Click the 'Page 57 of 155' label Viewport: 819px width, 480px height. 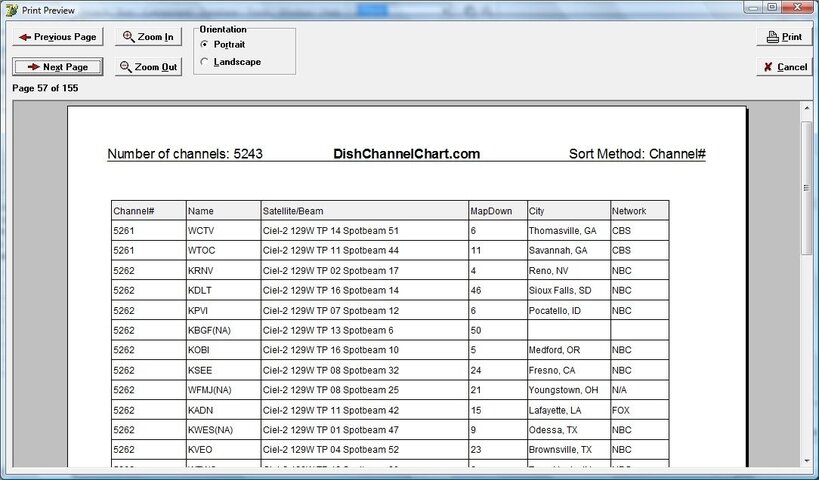[45, 88]
